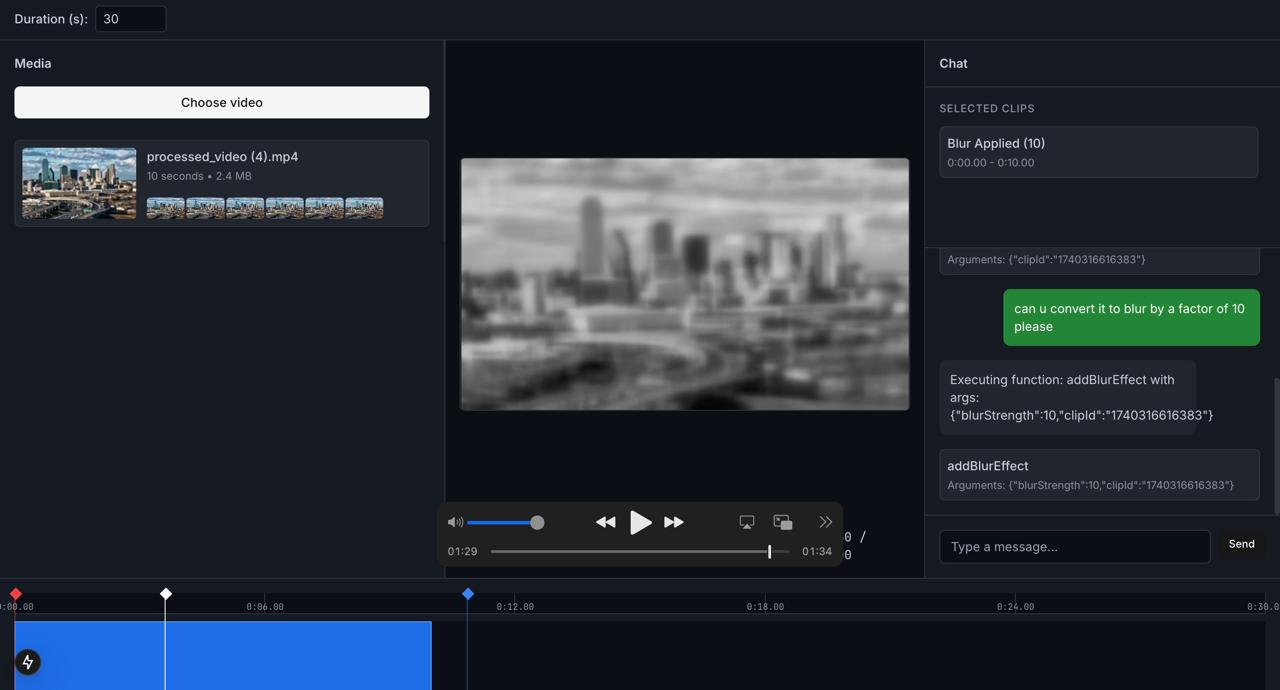The image size is (1280, 690).
Task: Click the filmstrip frames under file name
Action: [x=265, y=207]
